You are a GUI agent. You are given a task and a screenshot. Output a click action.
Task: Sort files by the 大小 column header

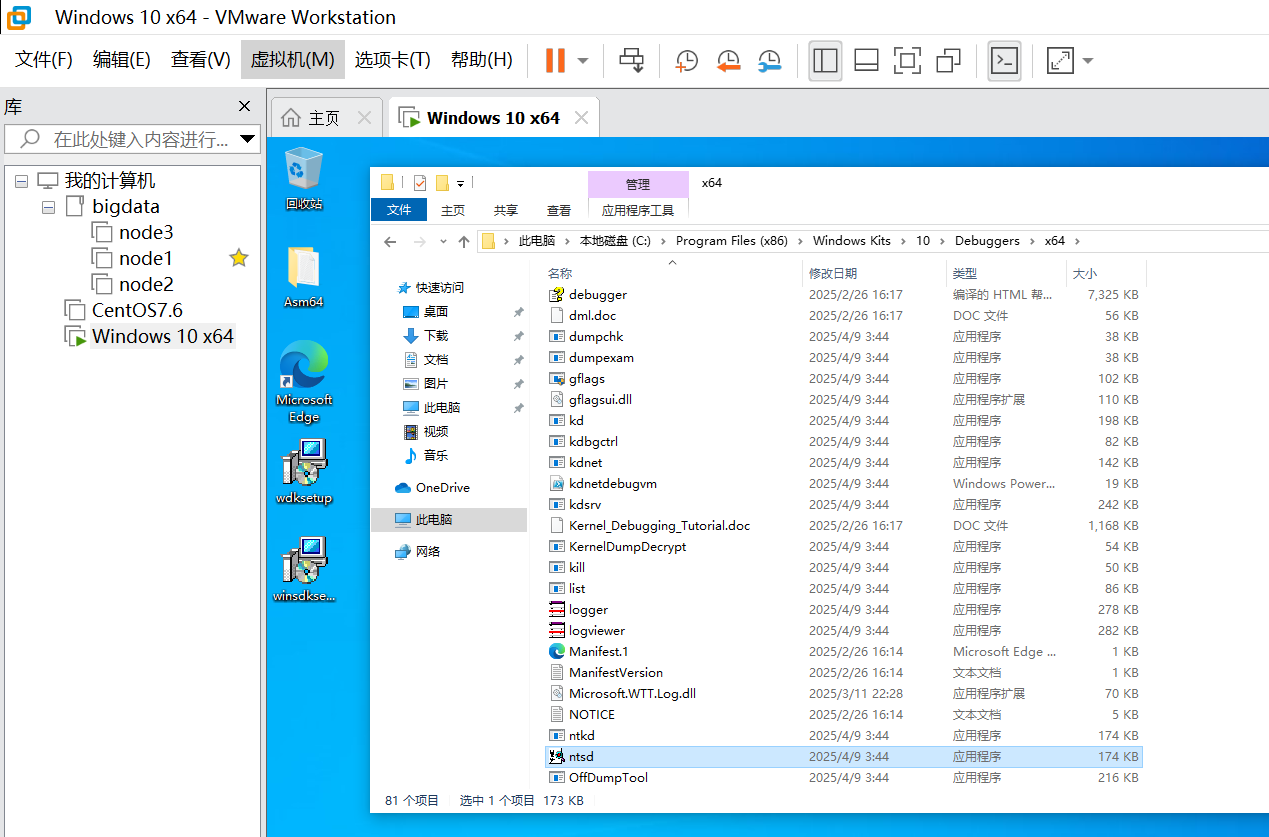coord(1085,273)
